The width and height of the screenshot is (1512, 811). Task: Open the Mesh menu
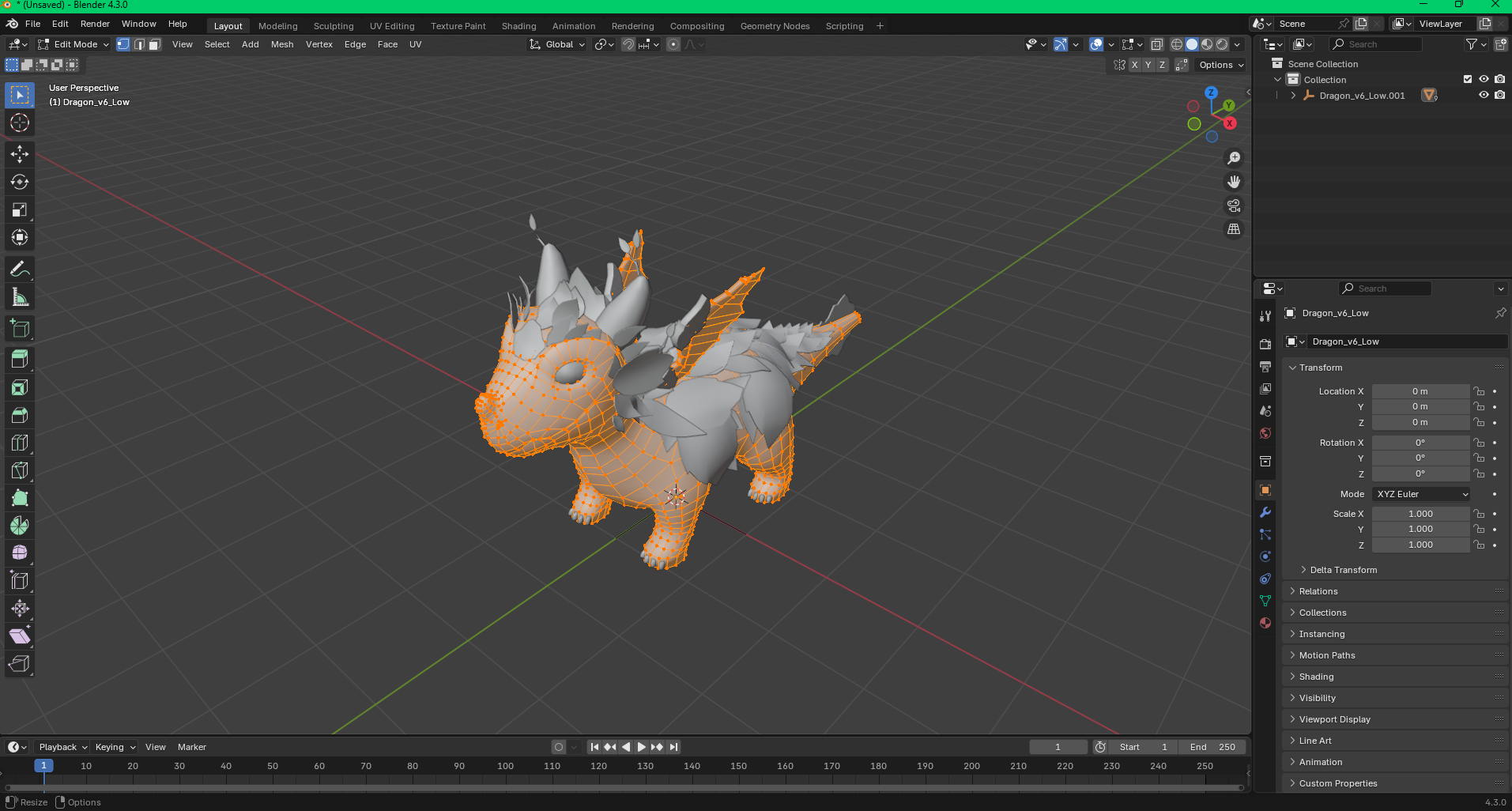pos(282,44)
